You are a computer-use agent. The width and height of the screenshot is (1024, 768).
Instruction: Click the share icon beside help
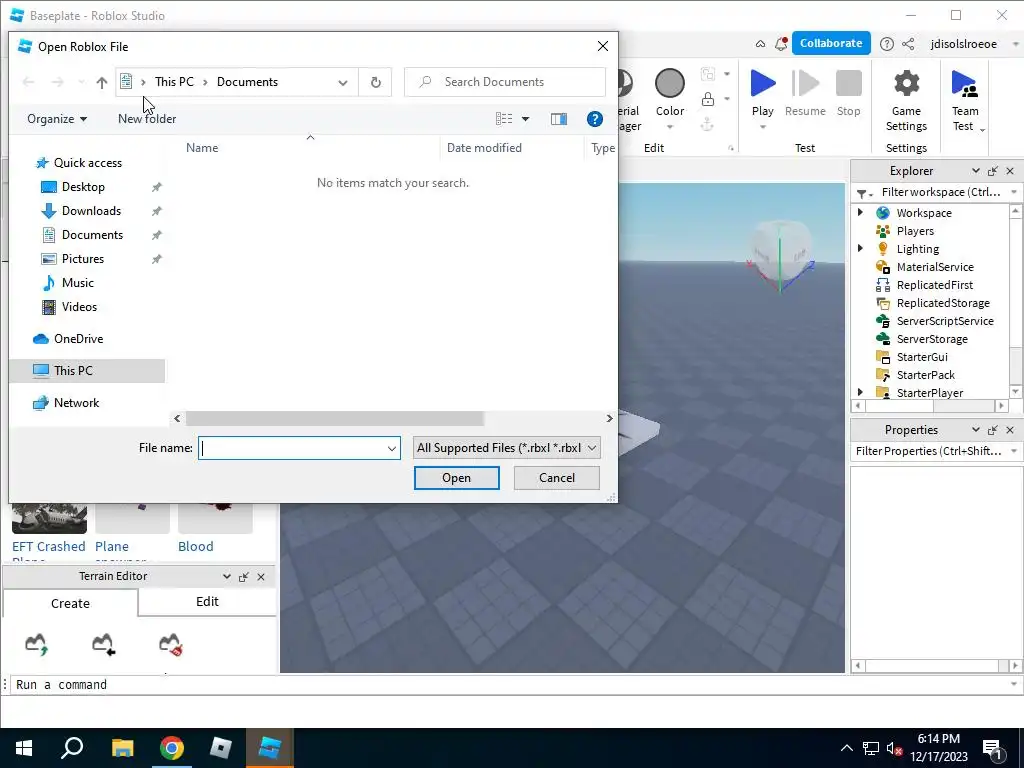click(x=908, y=44)
